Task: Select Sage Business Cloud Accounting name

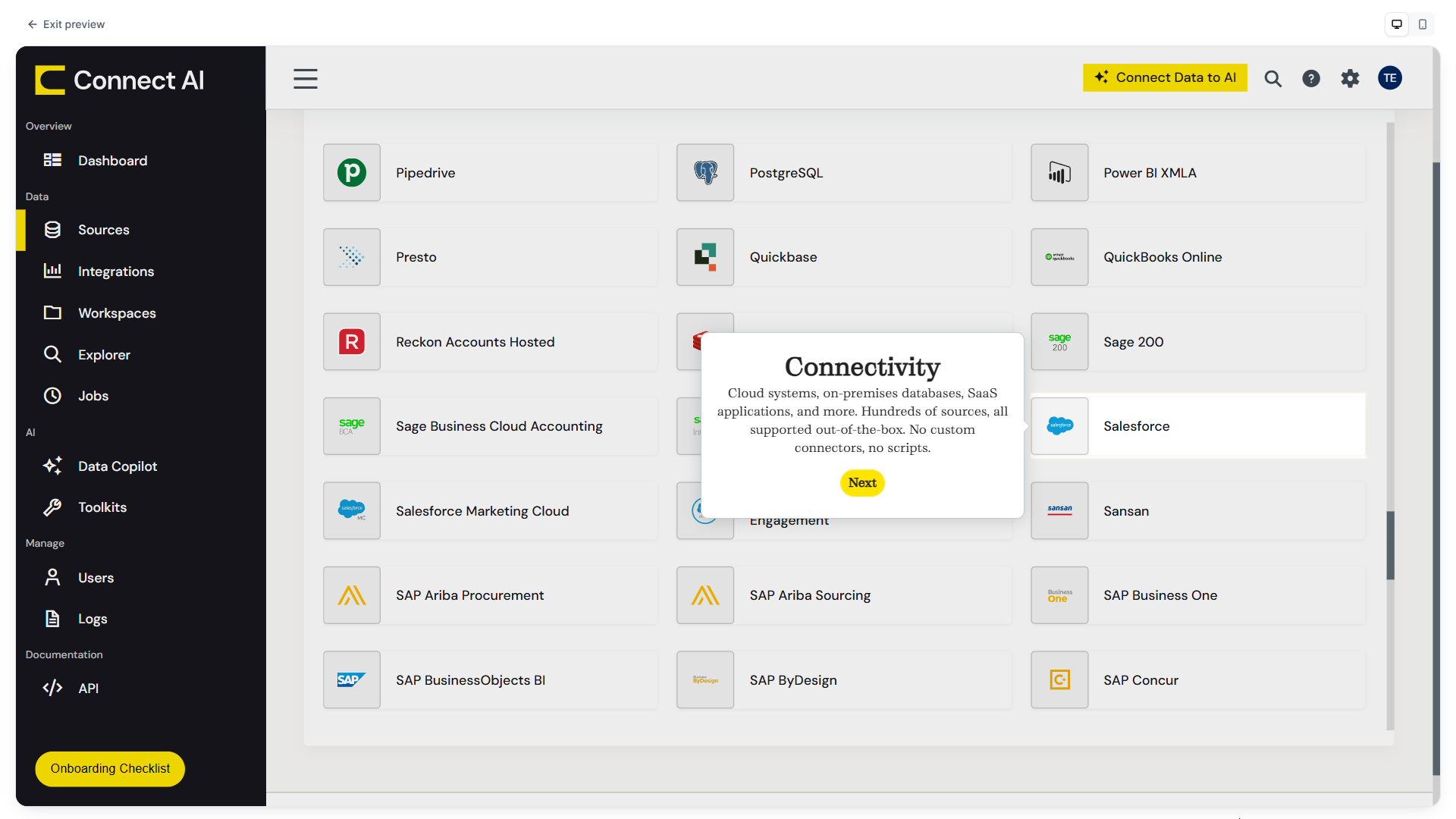Action: [499, 426]
